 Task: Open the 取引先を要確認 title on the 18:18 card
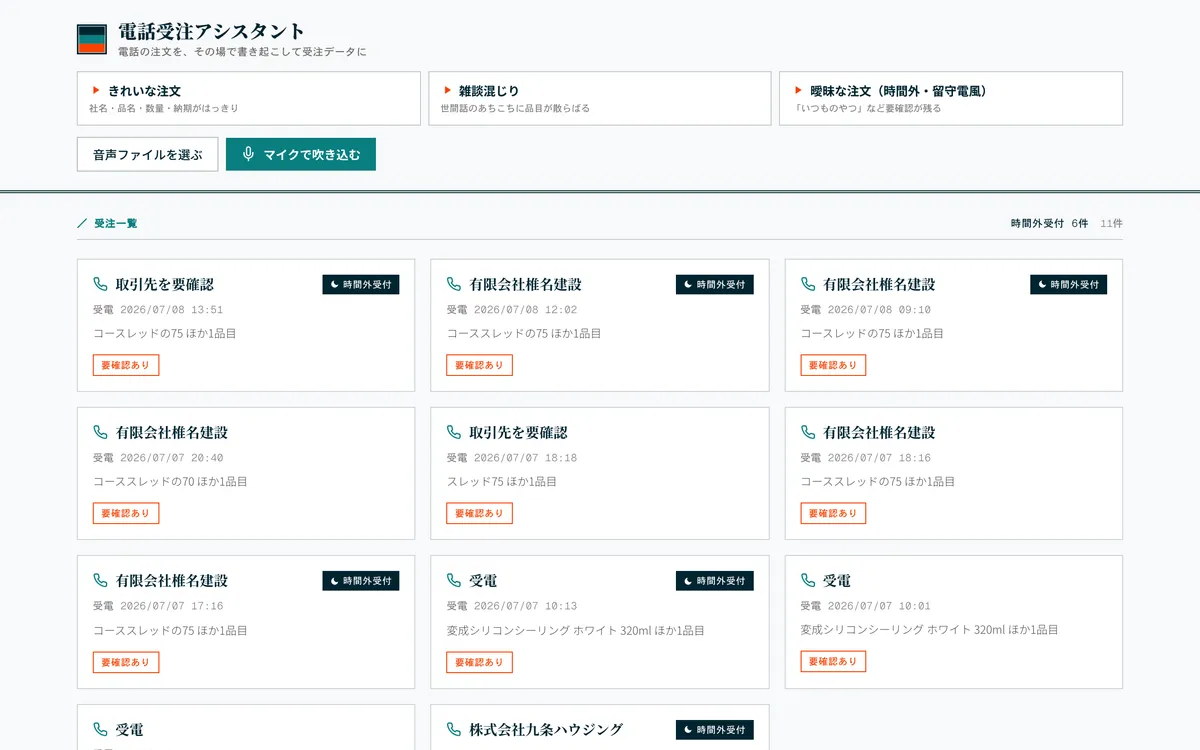(x=518, y=432)
